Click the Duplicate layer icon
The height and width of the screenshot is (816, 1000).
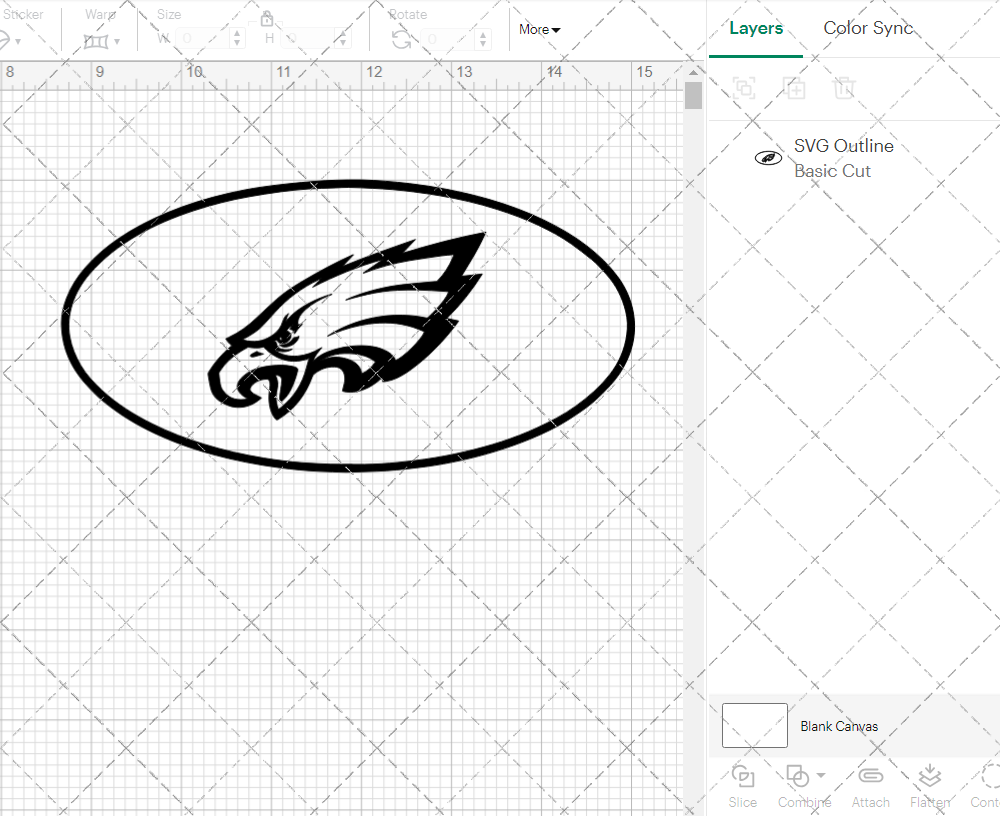794,88
